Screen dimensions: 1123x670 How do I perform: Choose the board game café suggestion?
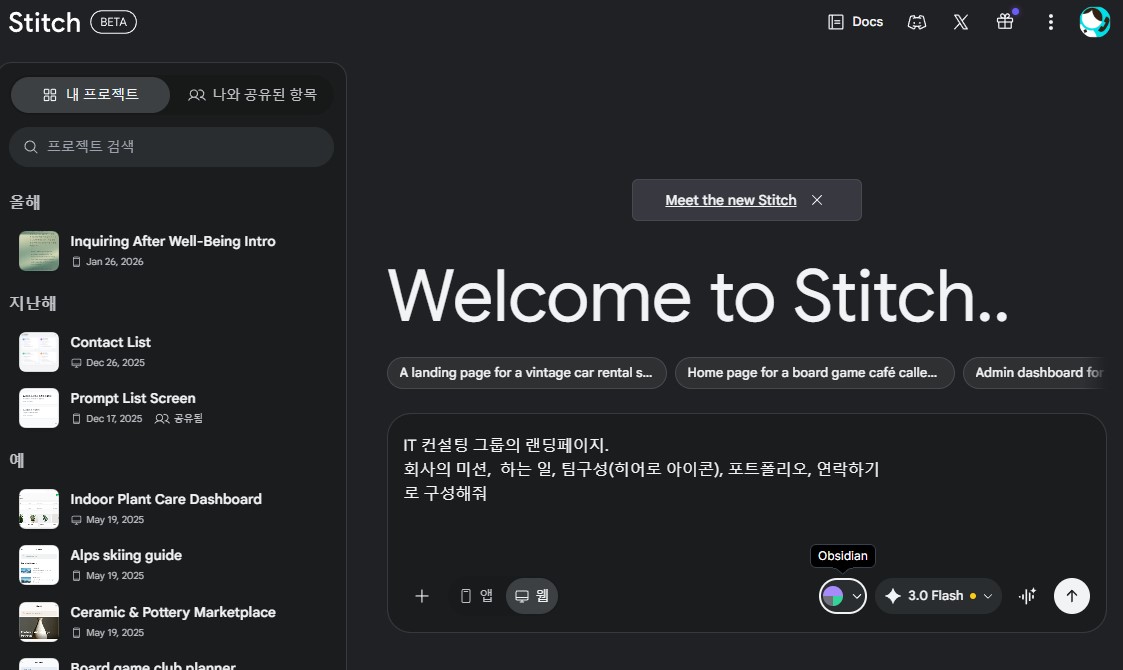tap(814, 373)
